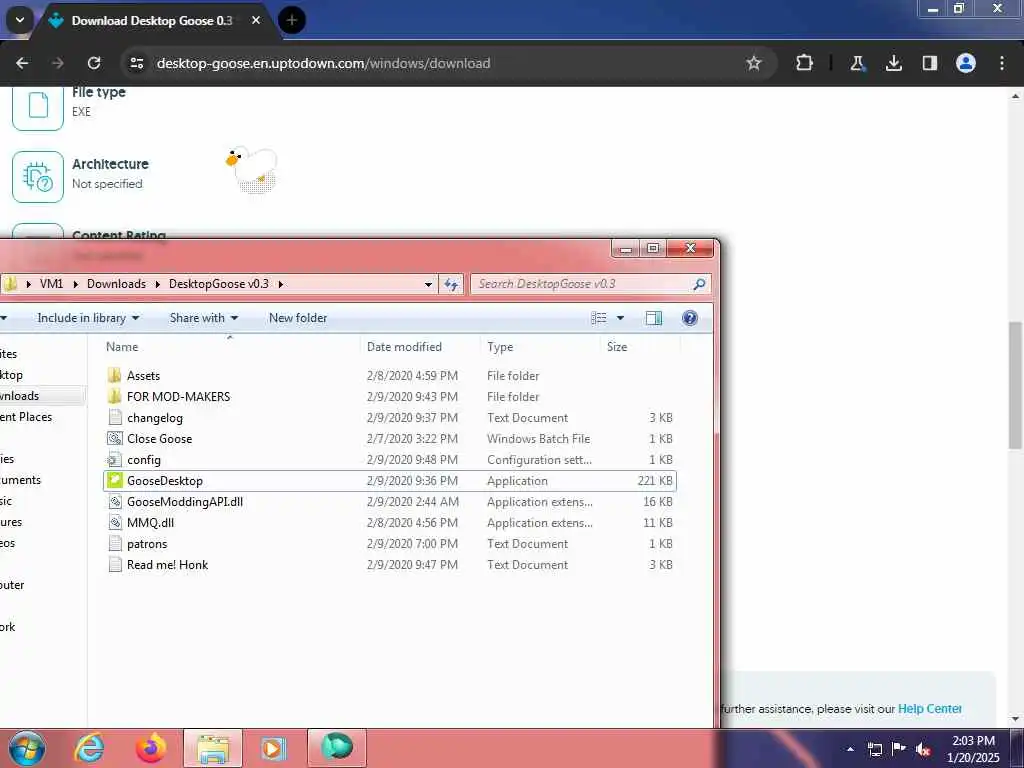Toggle the preview pane icon

pos(654,318)
